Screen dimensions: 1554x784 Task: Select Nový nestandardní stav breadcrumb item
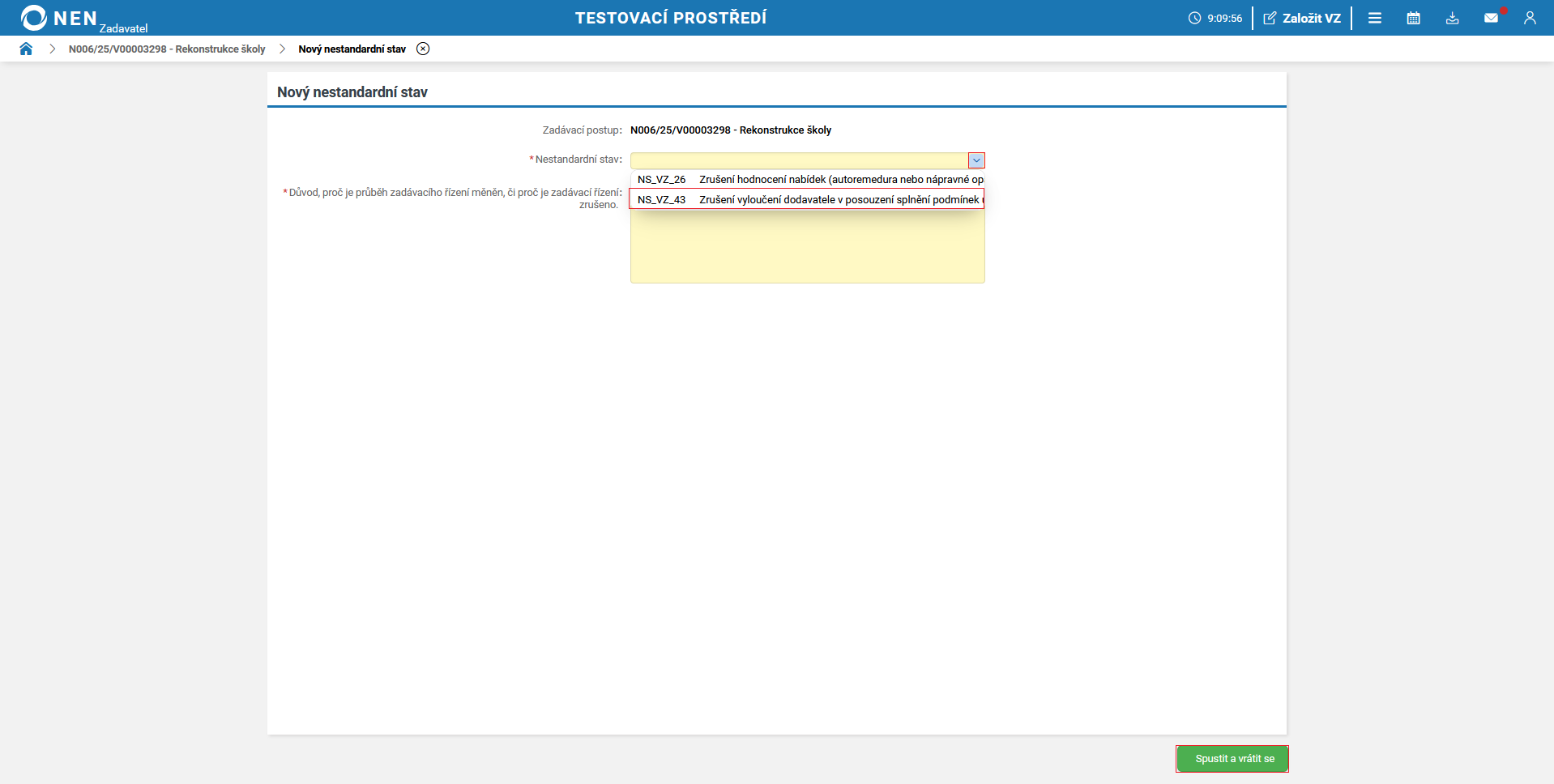coord(352,49)
